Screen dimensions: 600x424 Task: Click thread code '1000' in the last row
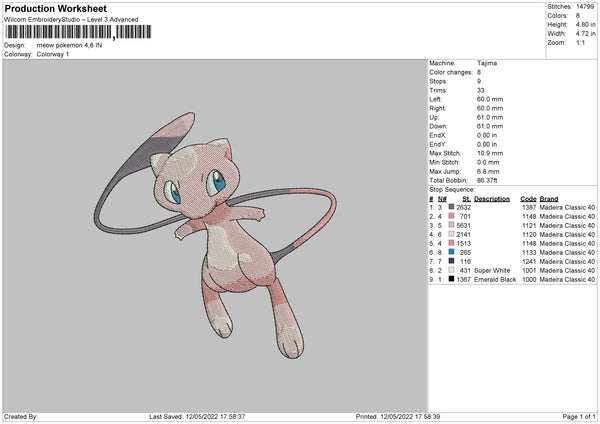coord(529,279)
